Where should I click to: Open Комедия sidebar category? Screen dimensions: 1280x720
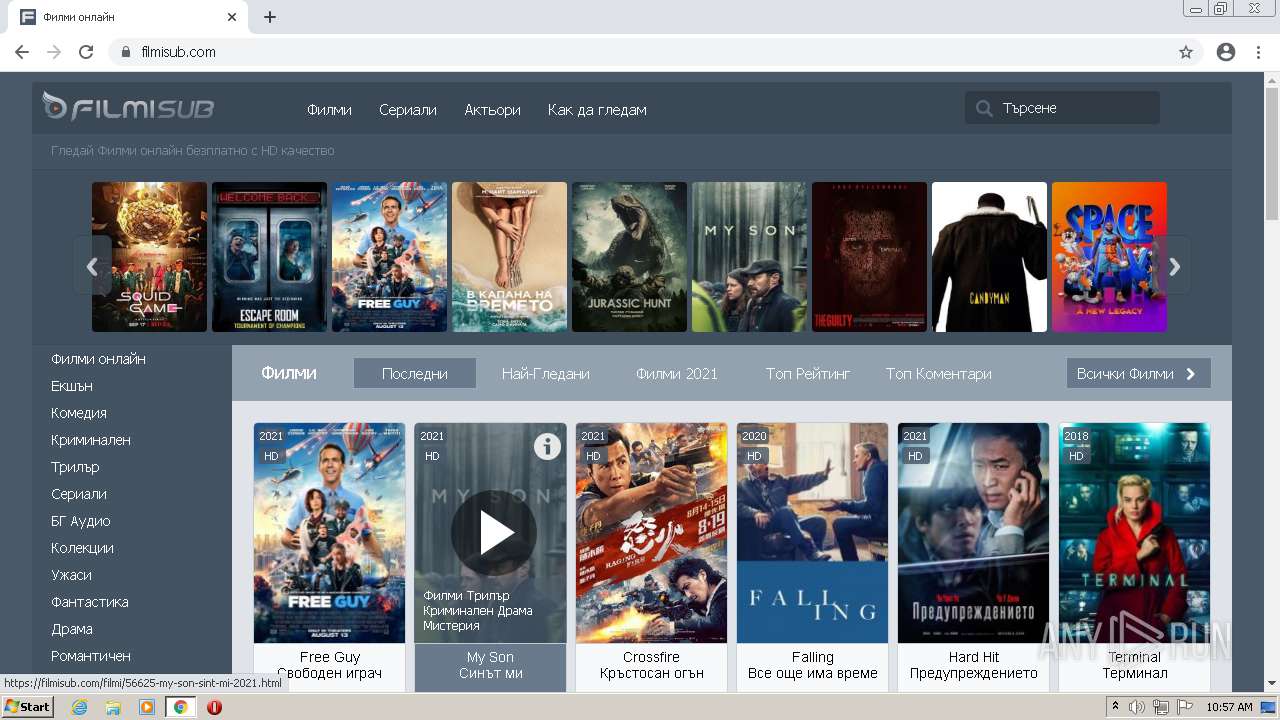(x=79, y=413)
